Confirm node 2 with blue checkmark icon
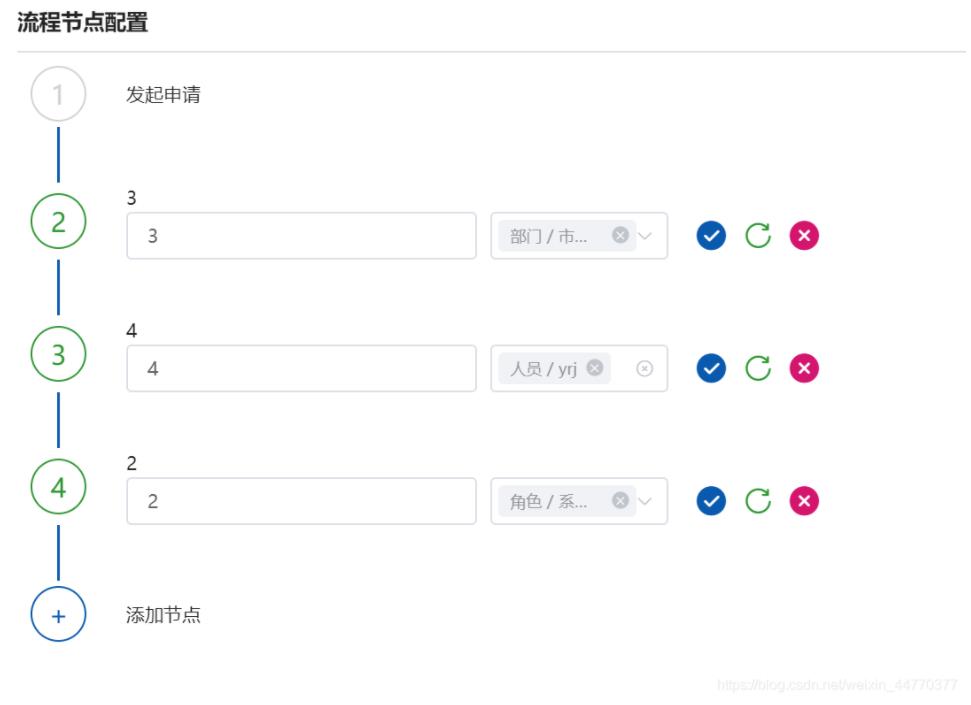971x705 pixels. 711,235
